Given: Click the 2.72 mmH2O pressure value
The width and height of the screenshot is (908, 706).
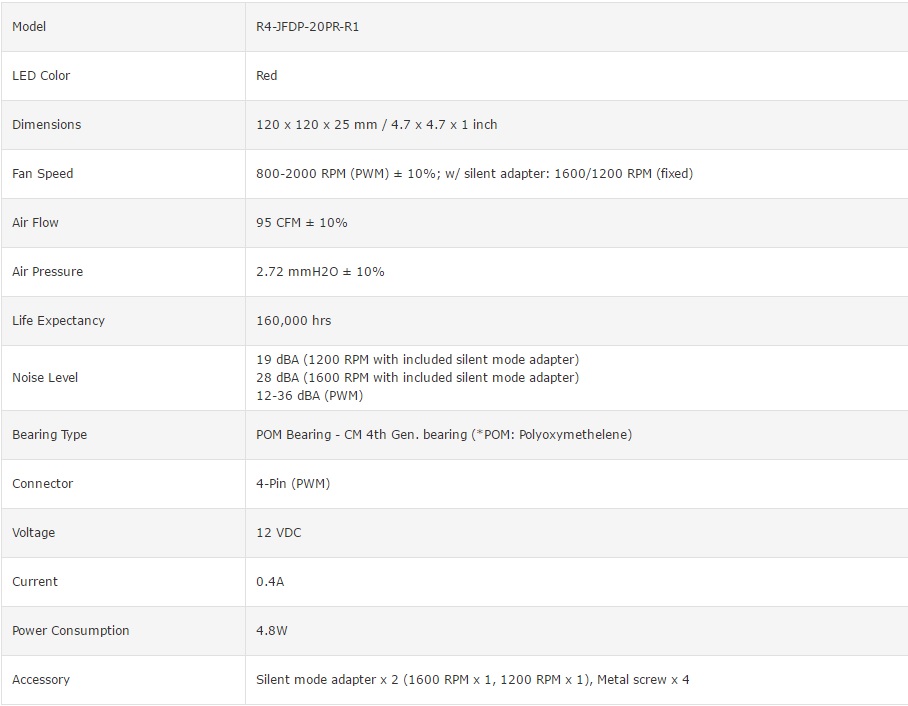Looking at the screenshot, I should point(320,272).
